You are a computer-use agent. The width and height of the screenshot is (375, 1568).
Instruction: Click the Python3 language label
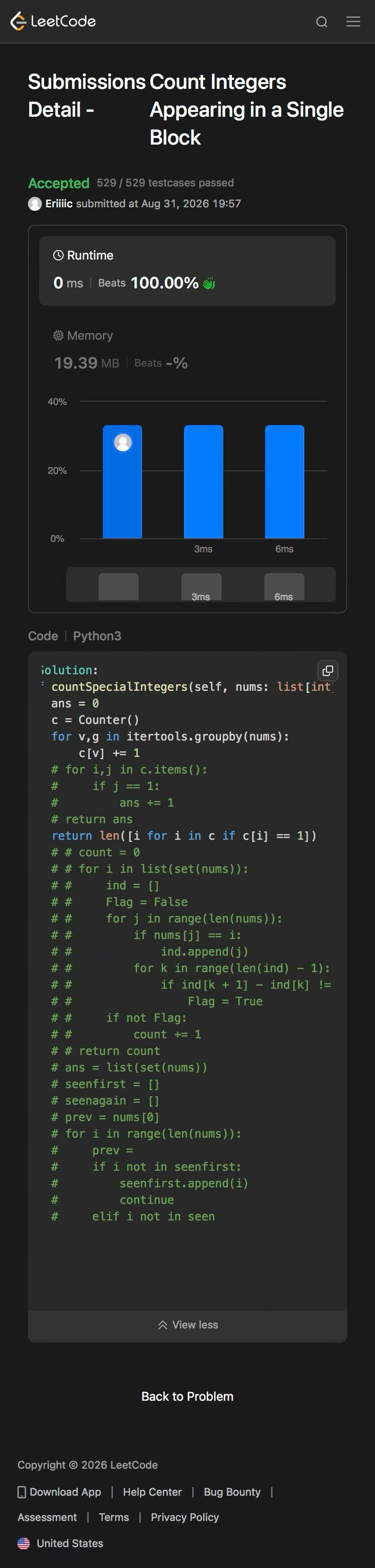click(x=97, y=636)
